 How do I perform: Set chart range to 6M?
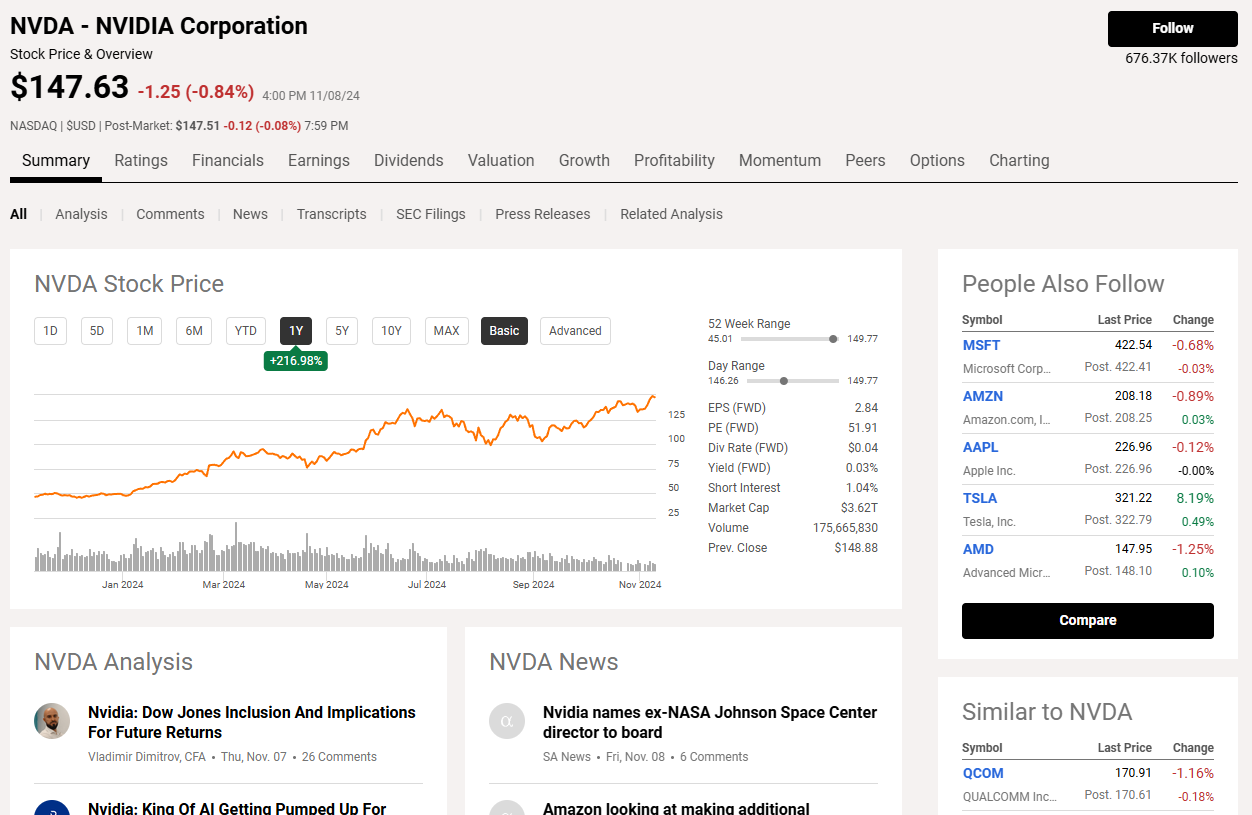click(194, 331)
